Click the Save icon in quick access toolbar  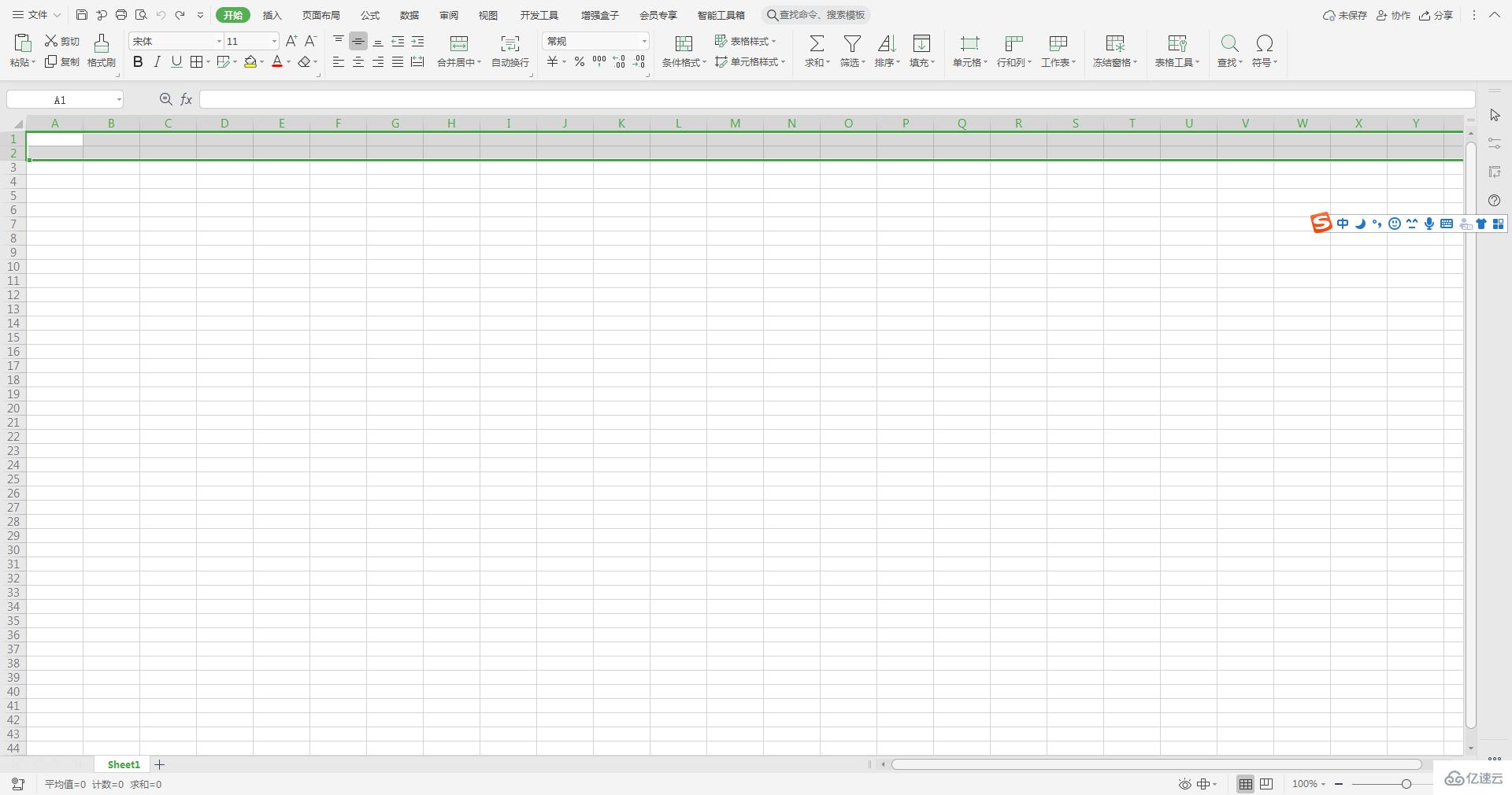click(82, 15)
